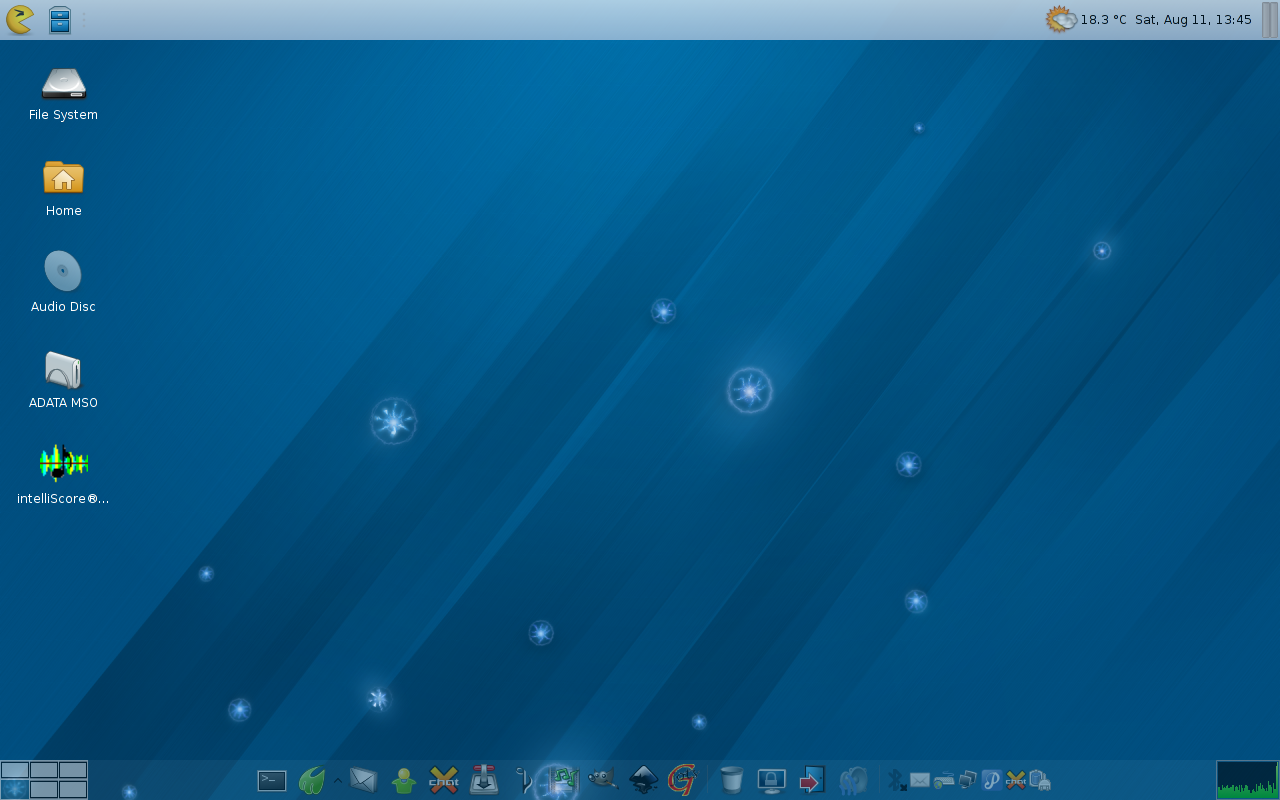This screenshot has width=1280, height=800.
Task: Open the Home folder icon
Action: pos(63,190)
